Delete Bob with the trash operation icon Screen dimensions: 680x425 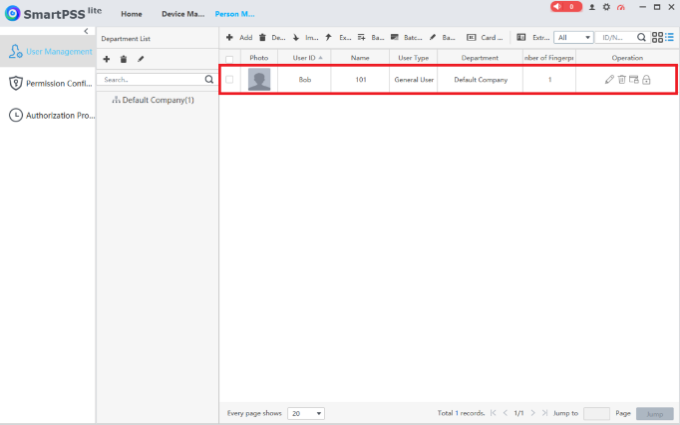[622, 79]
